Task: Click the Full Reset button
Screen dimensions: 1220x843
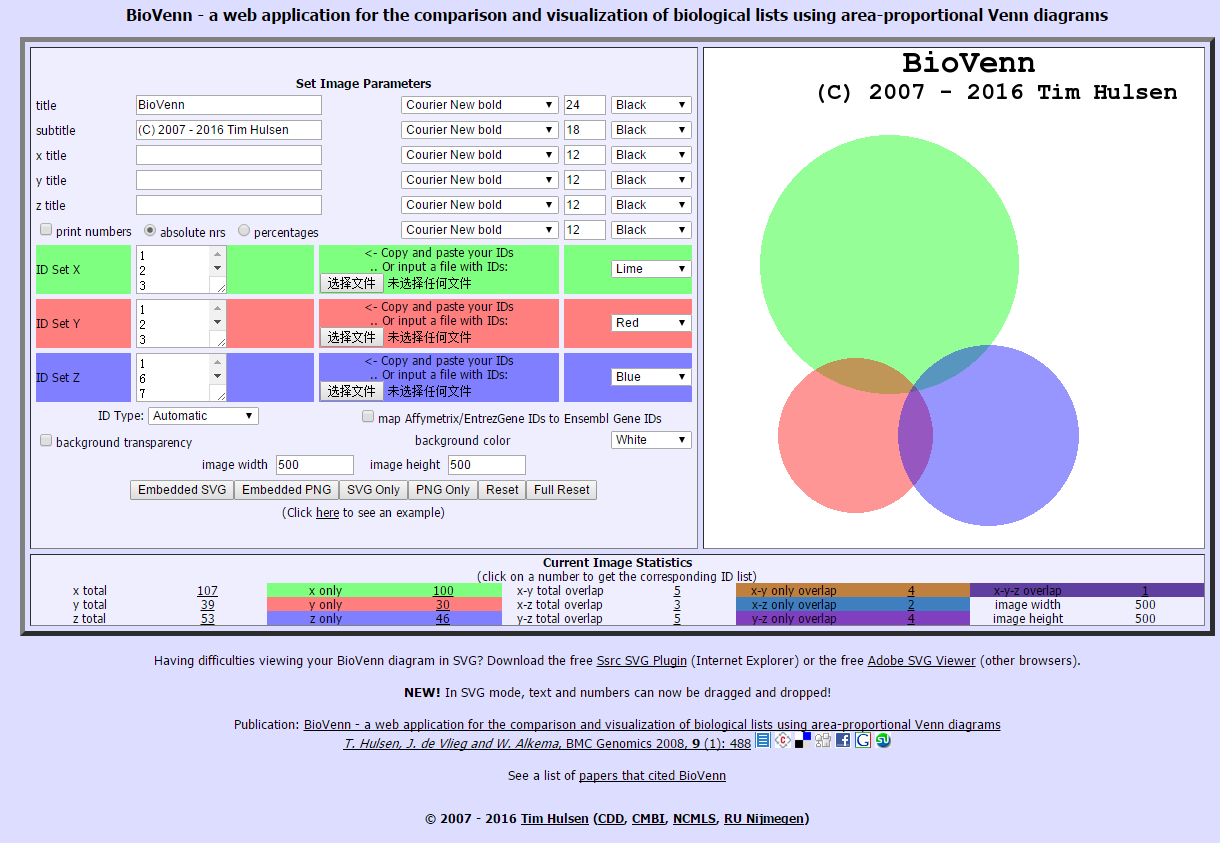Action: [561, 490]
